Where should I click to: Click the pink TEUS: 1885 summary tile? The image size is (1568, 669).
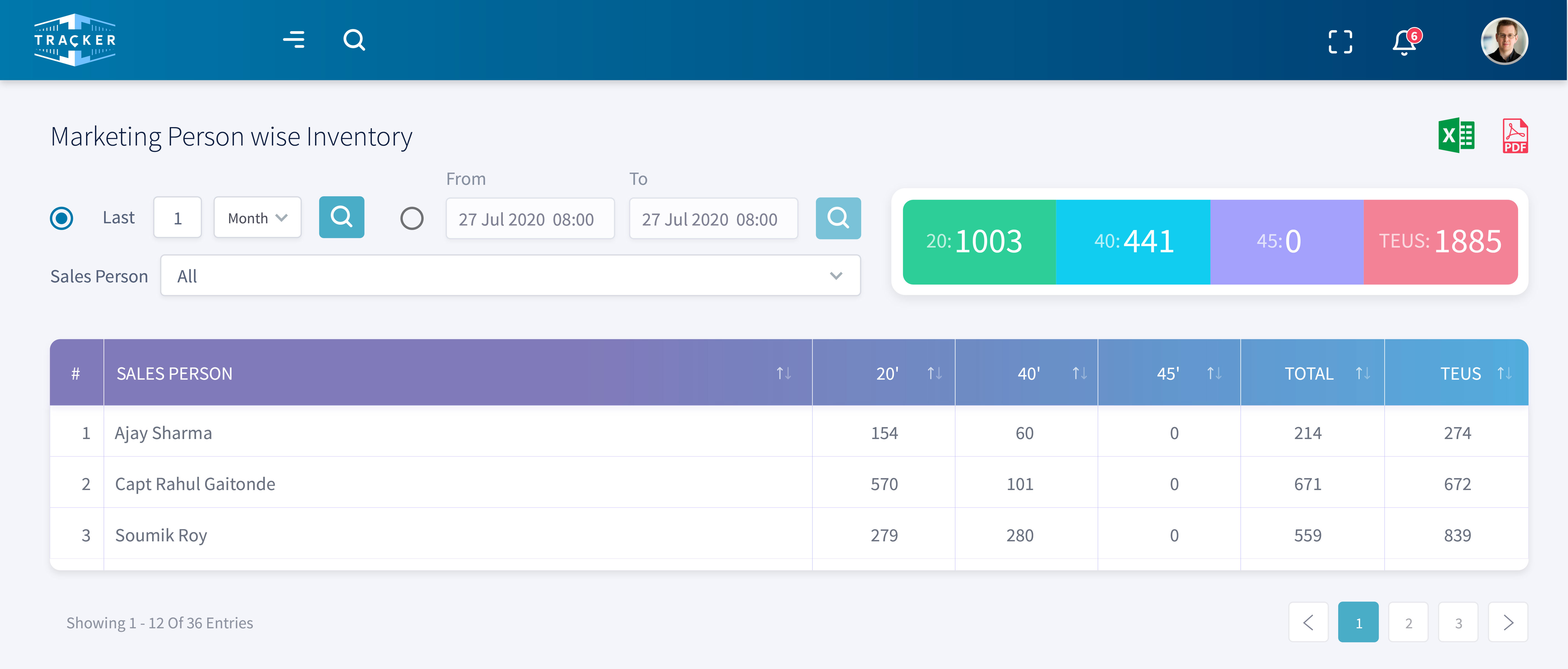coord(1441,242)
